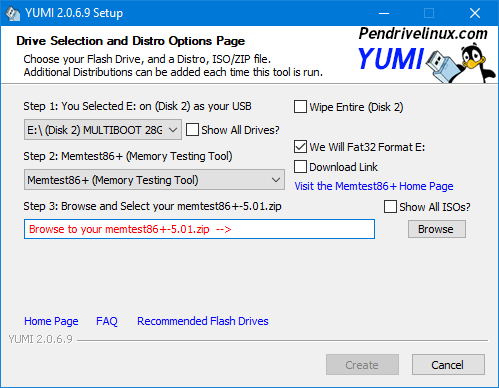Click the disabled Create button
The image size is (499, 388).
[x=362, y=365]
